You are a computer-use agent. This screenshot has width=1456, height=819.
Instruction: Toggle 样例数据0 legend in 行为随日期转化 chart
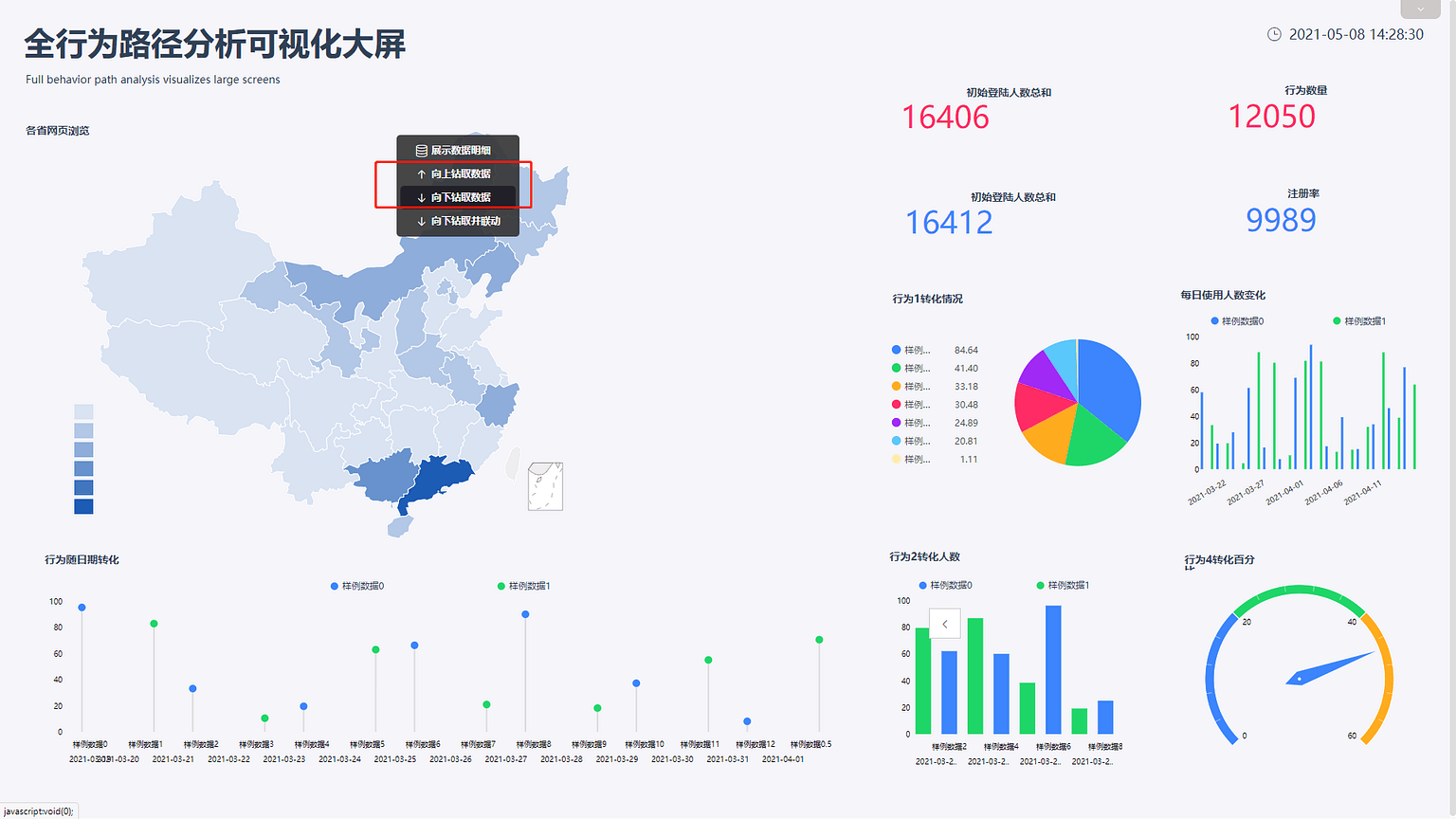pos(357,586)
